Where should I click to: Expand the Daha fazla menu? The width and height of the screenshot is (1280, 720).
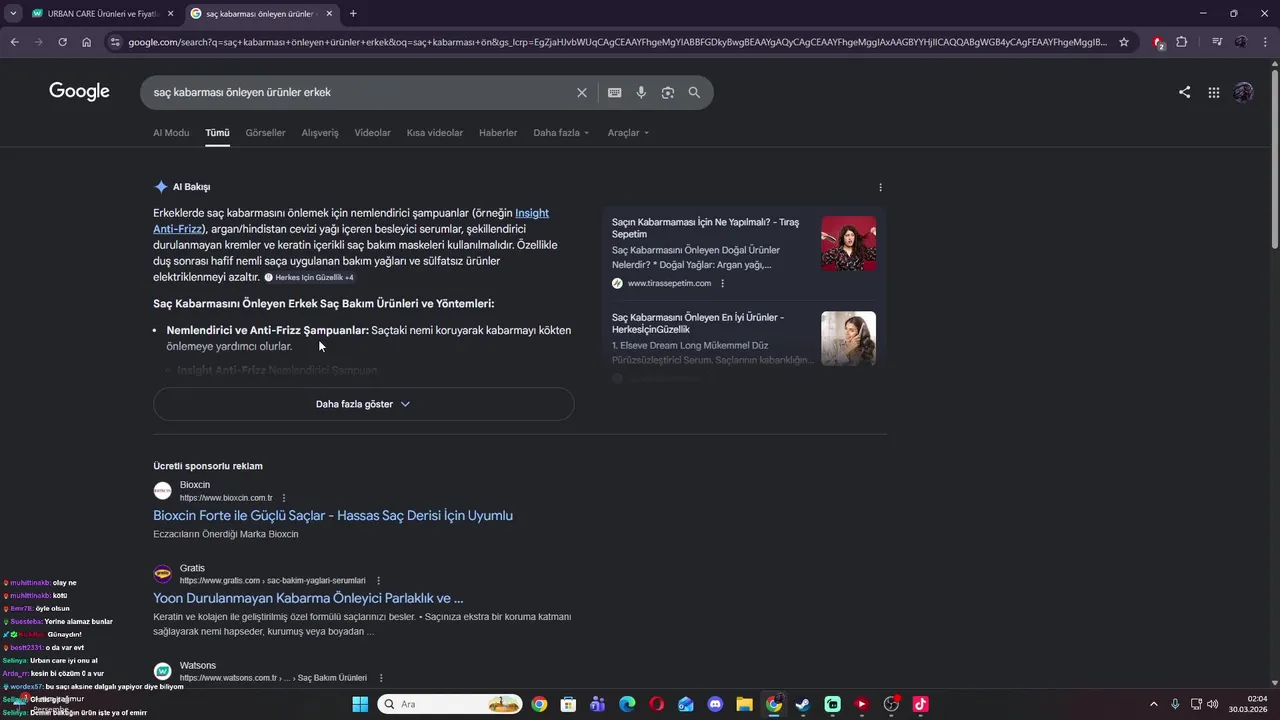561,133
